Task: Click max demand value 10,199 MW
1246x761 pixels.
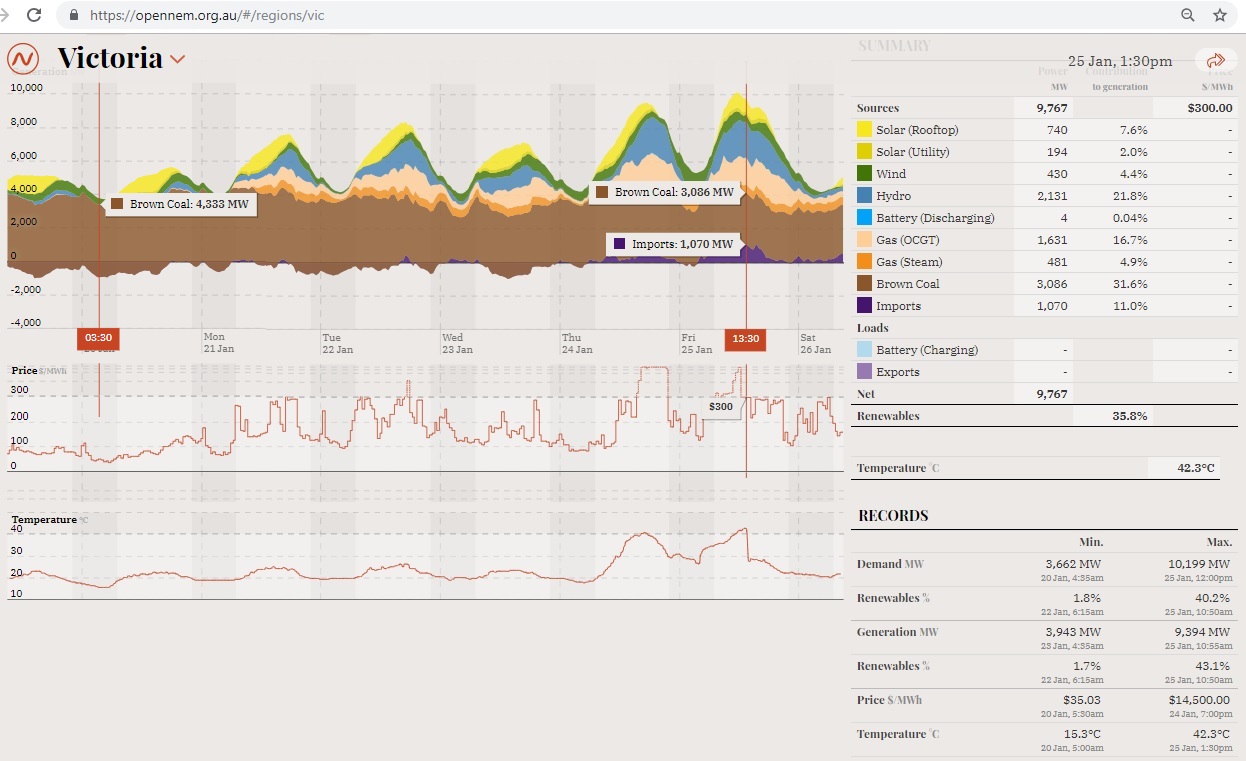Action: (x=1200, y=564)
